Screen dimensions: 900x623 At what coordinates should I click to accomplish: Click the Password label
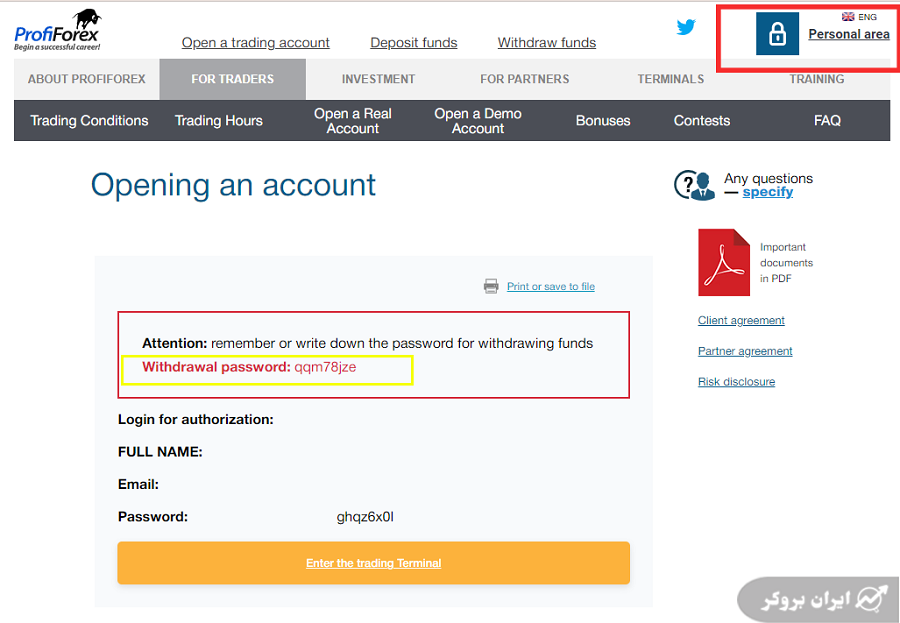[x=153, y=517]
